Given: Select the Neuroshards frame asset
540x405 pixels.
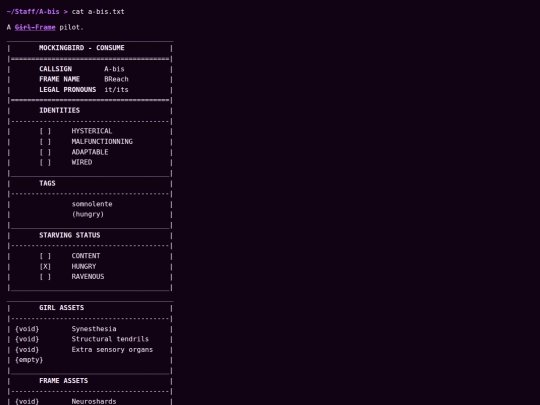Looking at the screenshot, I should point(94,402).
